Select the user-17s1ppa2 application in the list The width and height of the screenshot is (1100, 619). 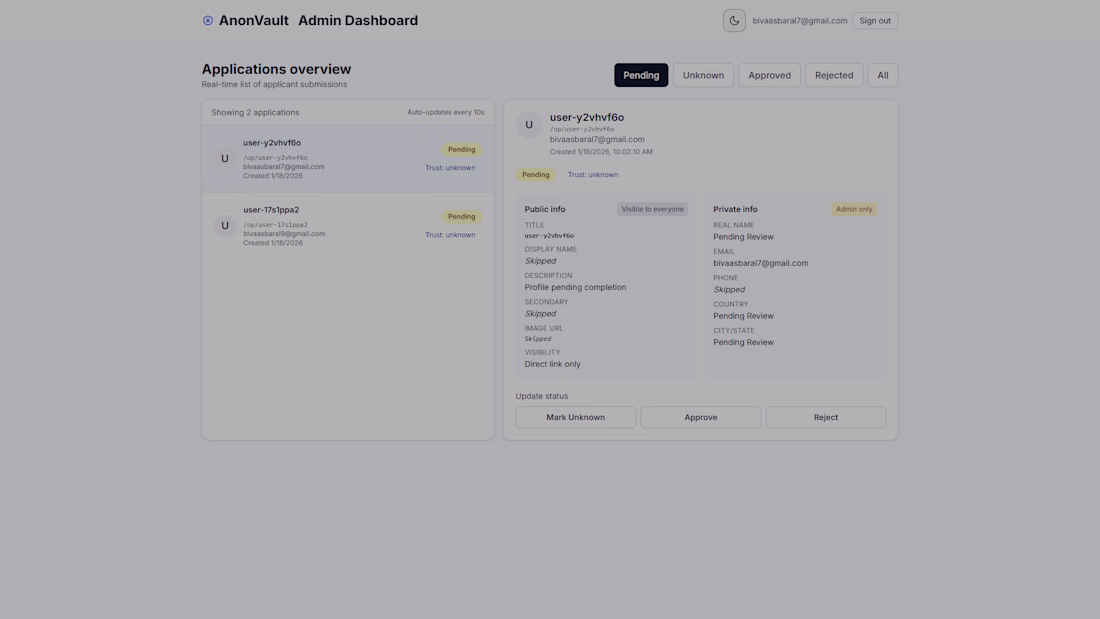[348, 225]
